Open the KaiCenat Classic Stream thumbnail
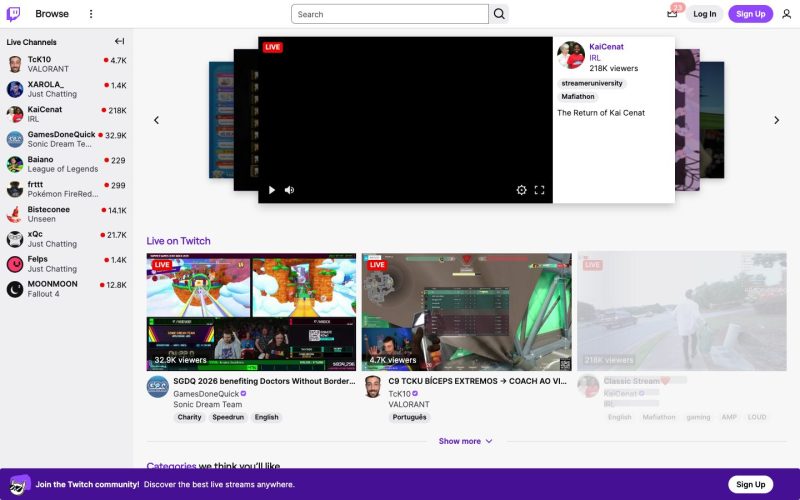Viewport: 800px width, 500px height. (x=682, y=312)
